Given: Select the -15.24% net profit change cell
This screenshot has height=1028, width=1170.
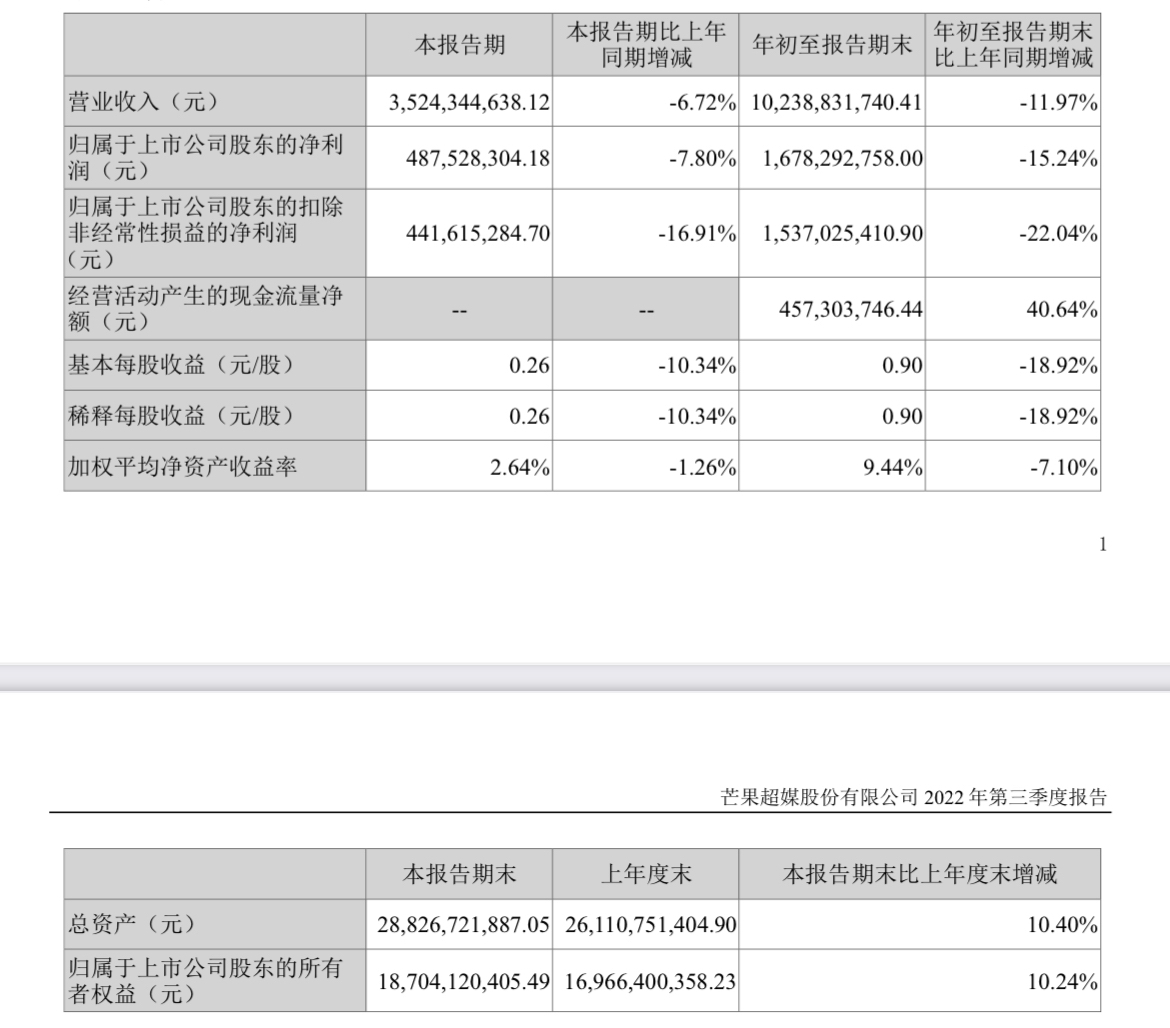Looking at the screenshot, I should [x=1058, y=158].
